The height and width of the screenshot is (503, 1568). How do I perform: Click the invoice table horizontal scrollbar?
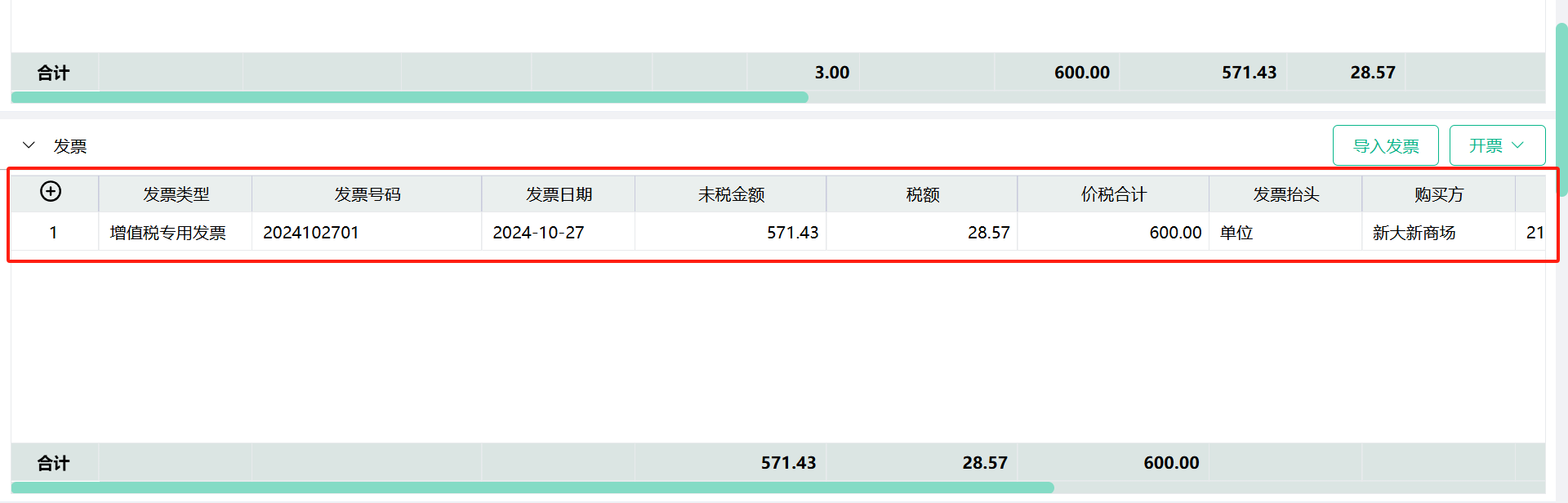tap(532, 487)
